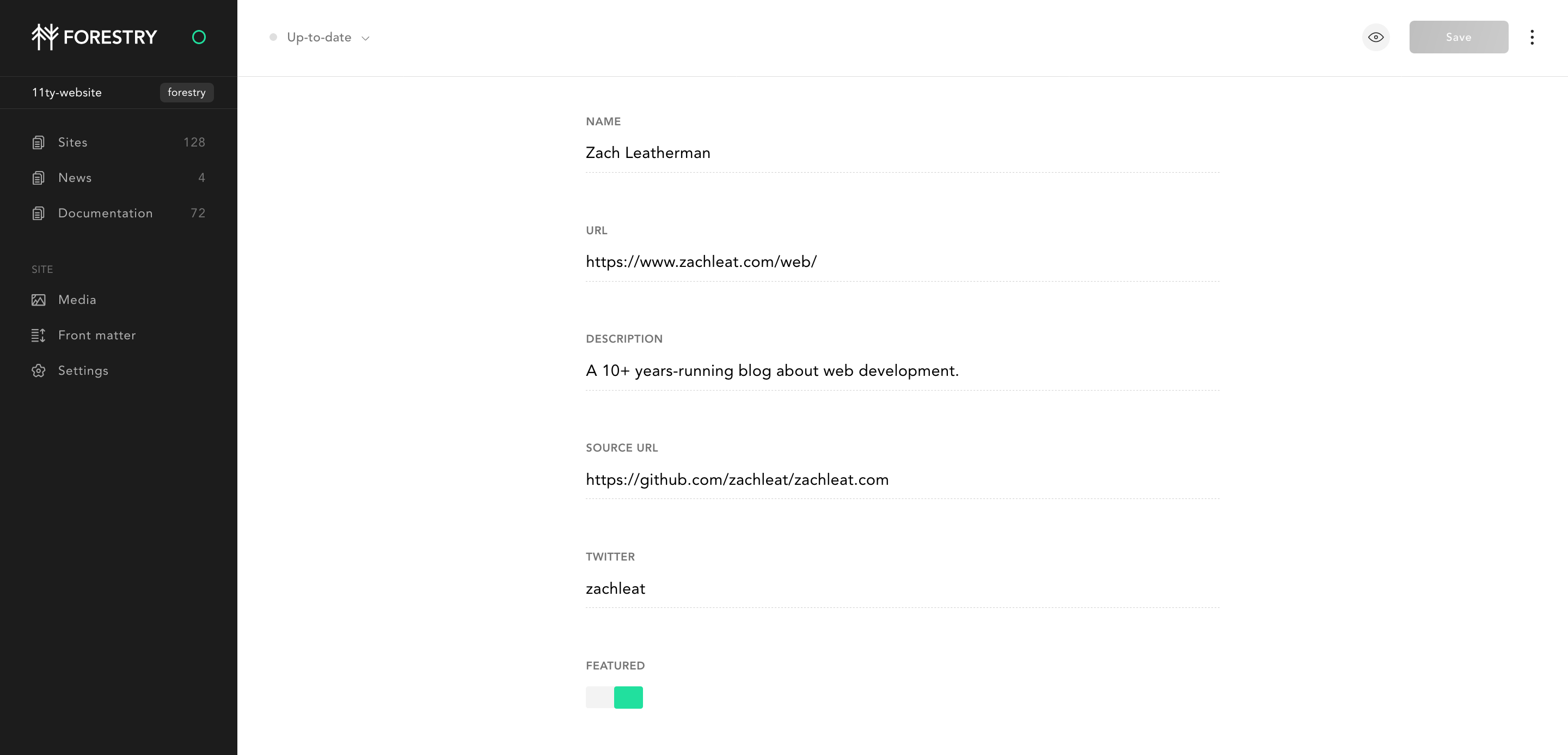Open Media via the picture icon

coord(38,300)
